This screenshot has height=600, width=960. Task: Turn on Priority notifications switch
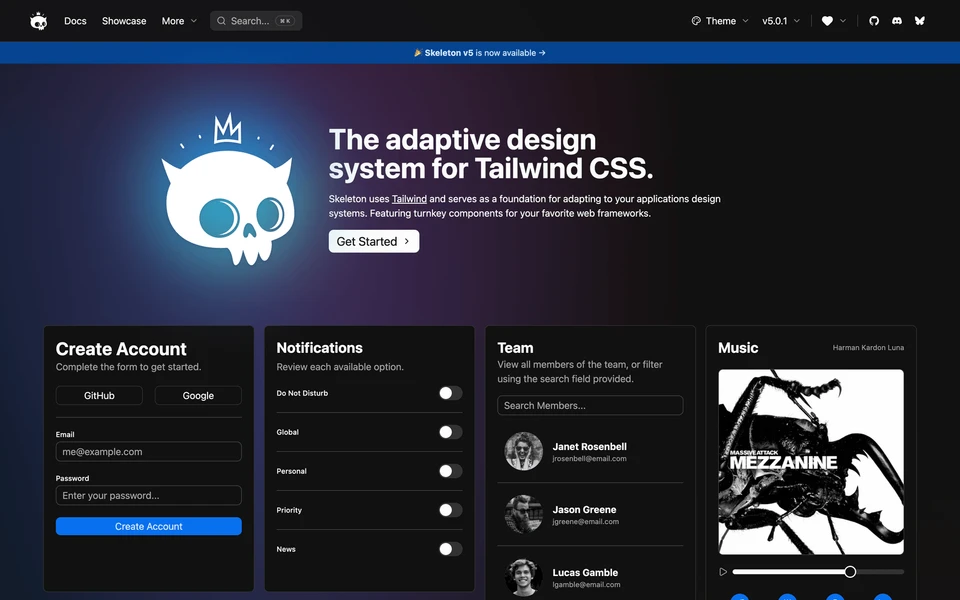click(x=451, y=510)
